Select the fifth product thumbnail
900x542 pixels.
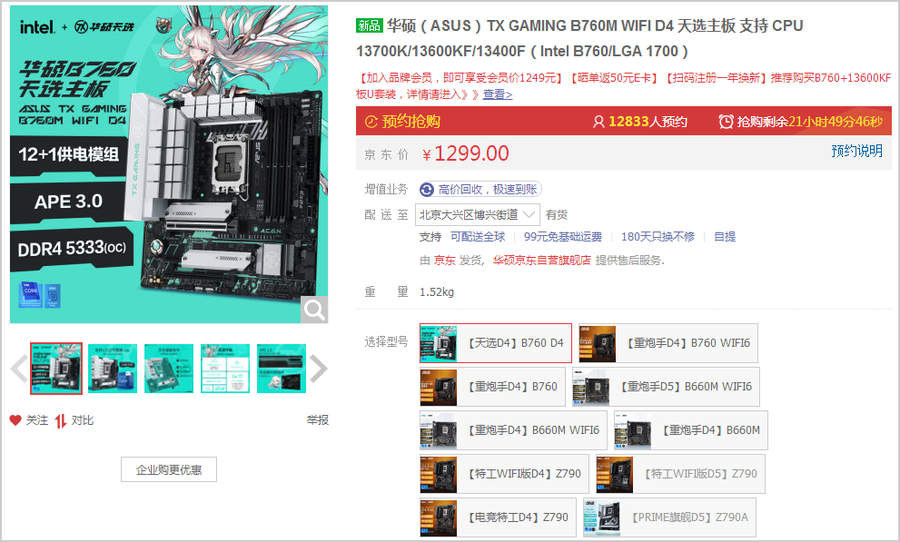pyautogui.click(x=281, y=369)
